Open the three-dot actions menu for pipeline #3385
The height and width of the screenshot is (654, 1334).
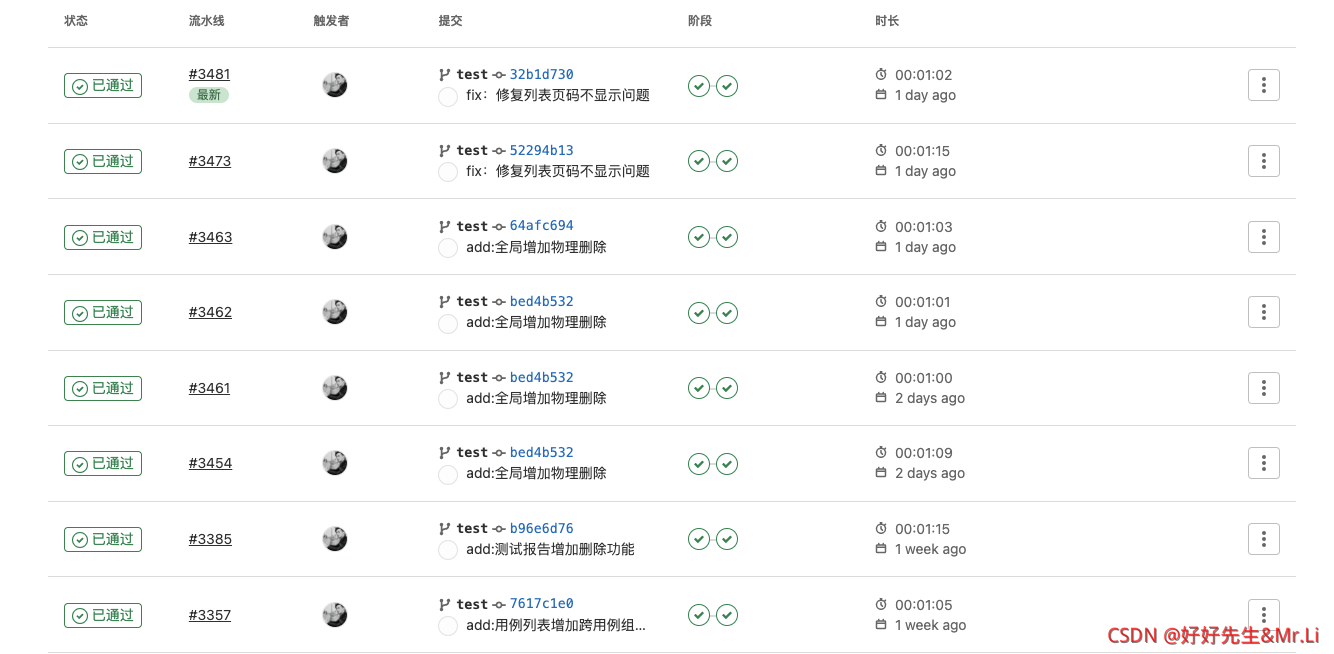[1264, 539]
